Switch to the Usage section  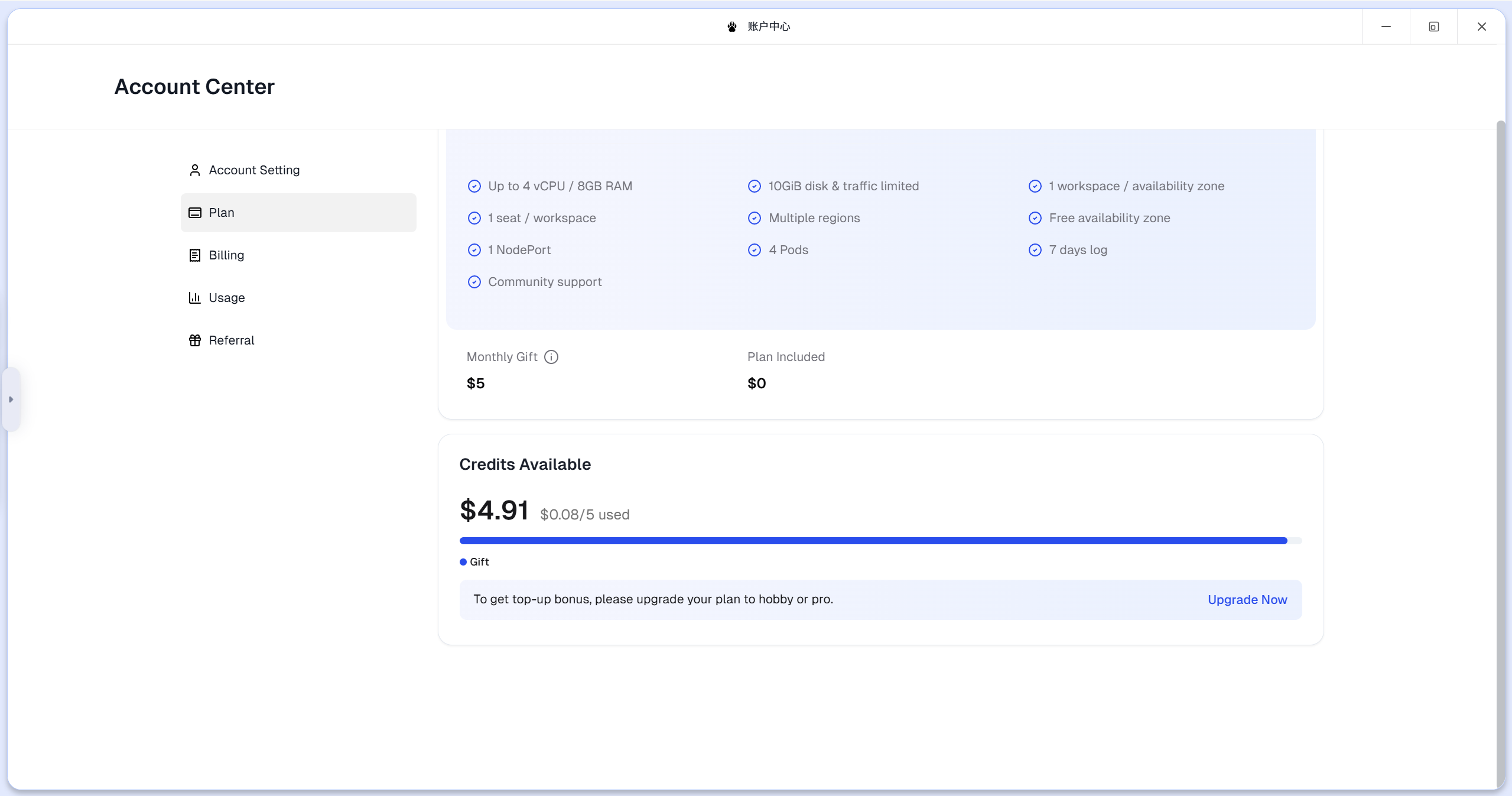coord(226,298)
